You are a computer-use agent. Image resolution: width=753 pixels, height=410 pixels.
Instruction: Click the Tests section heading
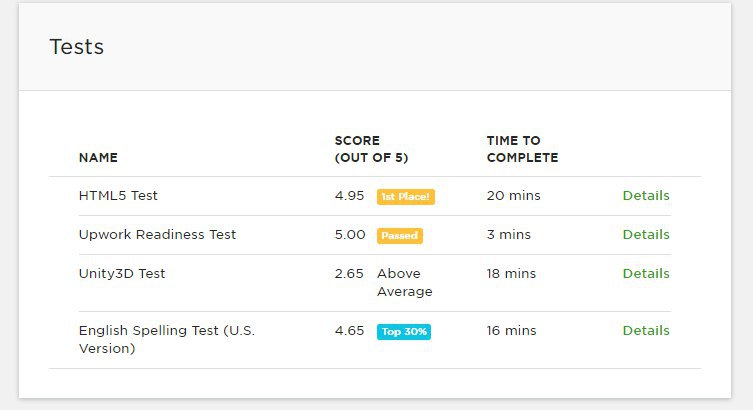coord(77,47)
